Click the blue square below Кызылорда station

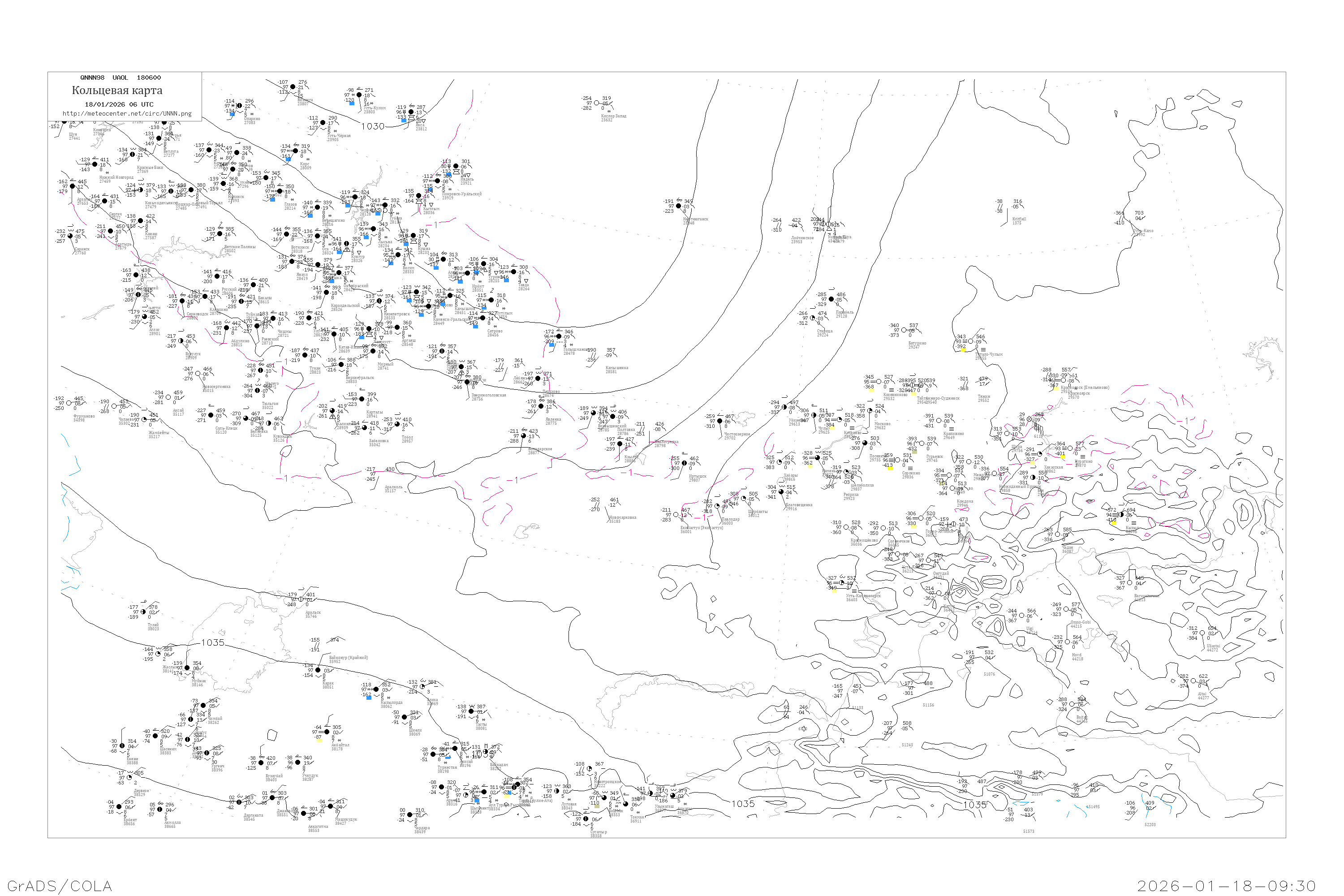(x=369, y=698)
